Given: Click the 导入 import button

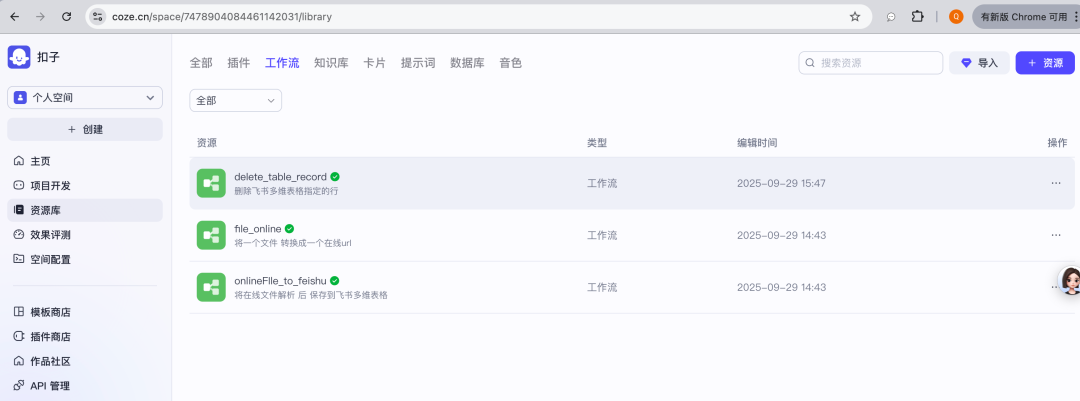Looking at the screenshot, I should click(x=979, y=63).
